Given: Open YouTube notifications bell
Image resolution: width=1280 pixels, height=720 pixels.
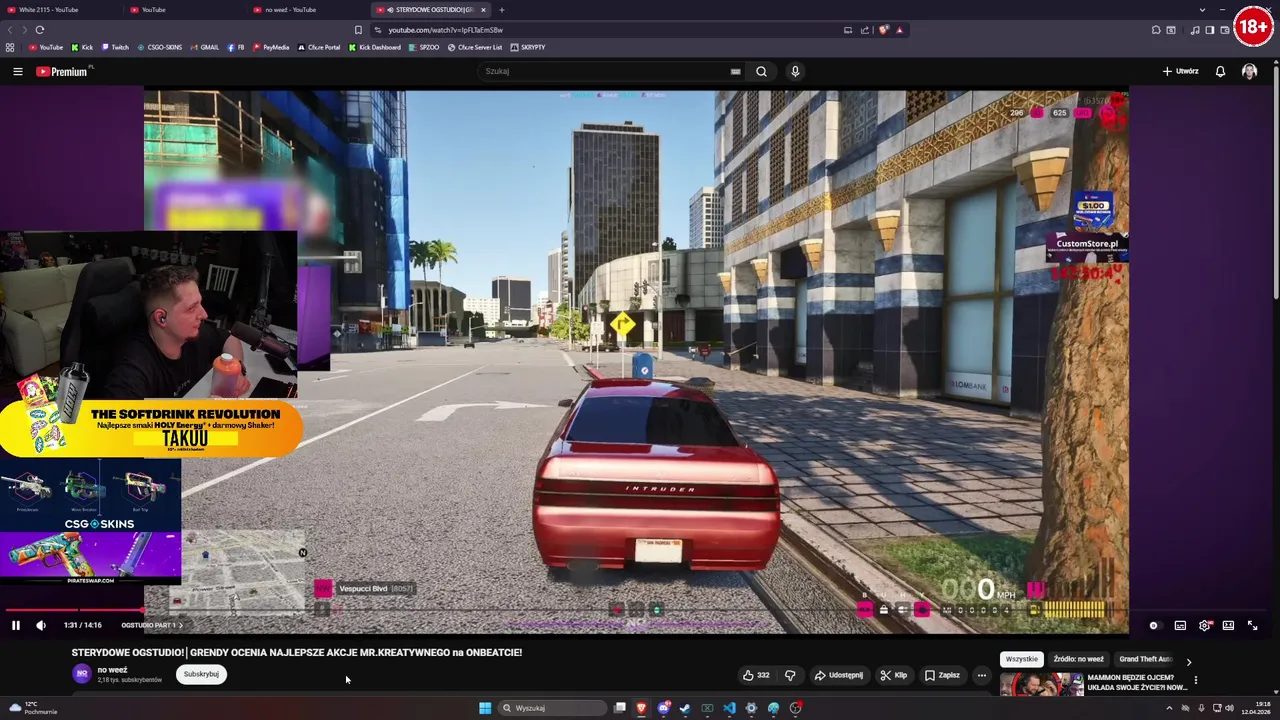Looking at the screenshot, I should pyautogui.click(x=1220, y=71).
